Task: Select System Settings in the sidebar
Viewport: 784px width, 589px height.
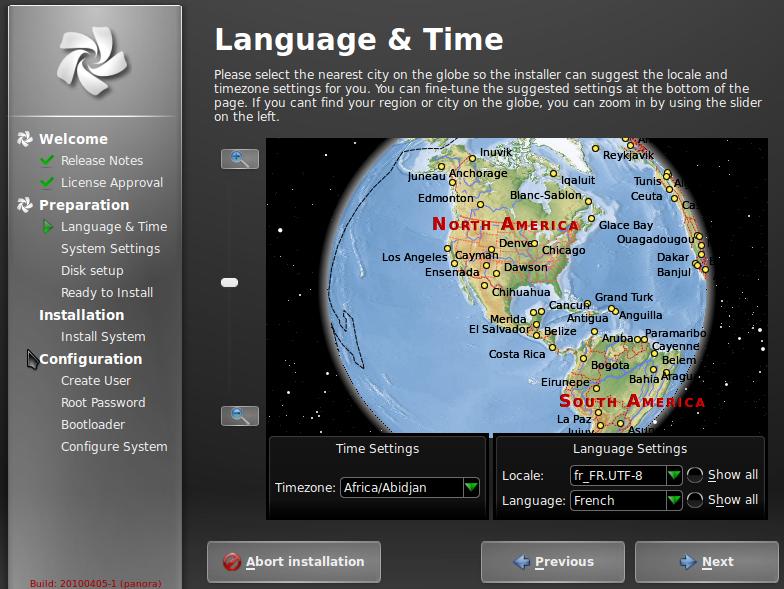Action: click(x=110, y=249)
